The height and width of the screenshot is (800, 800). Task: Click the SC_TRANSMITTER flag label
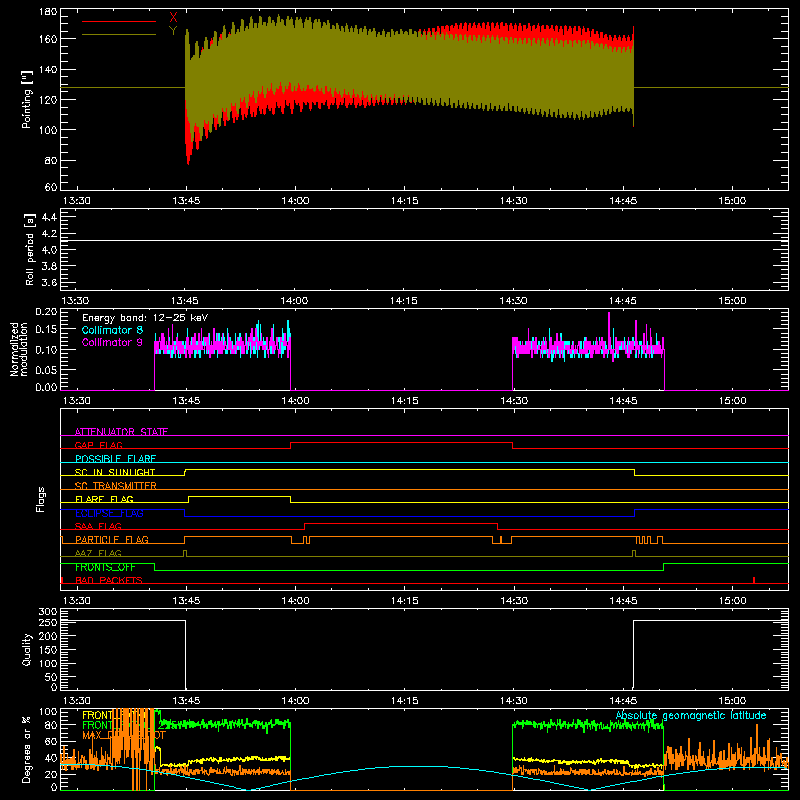pos(116,486)
